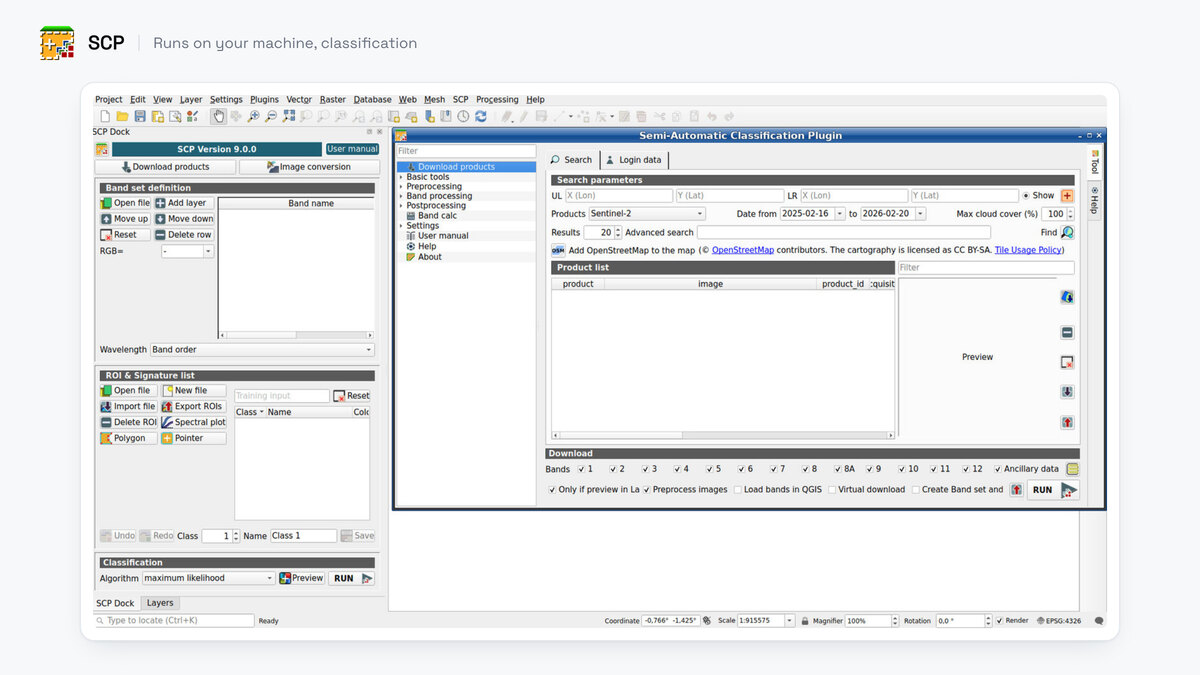Click the Pointer ROI tool button
Image resolution: width=1200 pixels, height=675 pixels.
pyautogui.click(x=193, y=438)
